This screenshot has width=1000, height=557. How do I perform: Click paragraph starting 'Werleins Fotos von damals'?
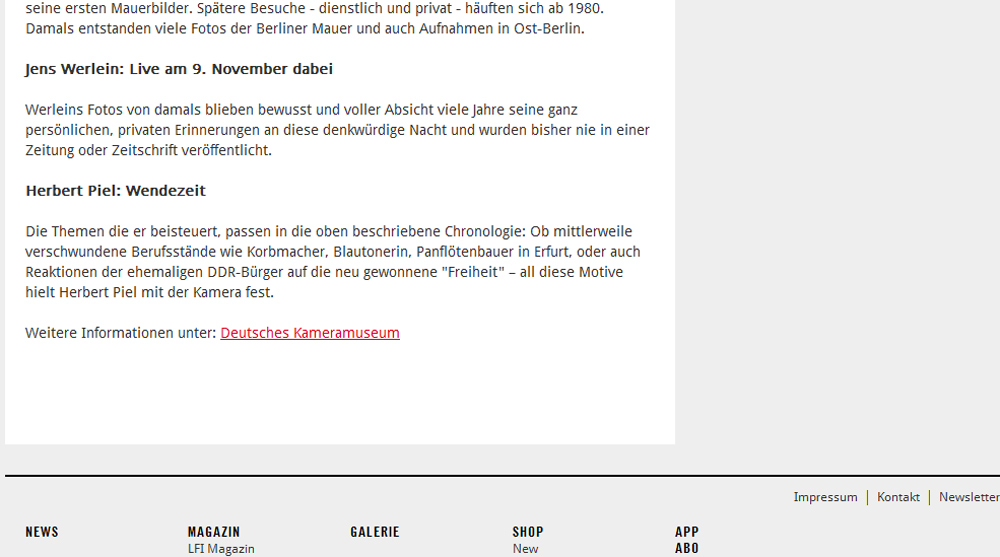click(x=337, y=130)
